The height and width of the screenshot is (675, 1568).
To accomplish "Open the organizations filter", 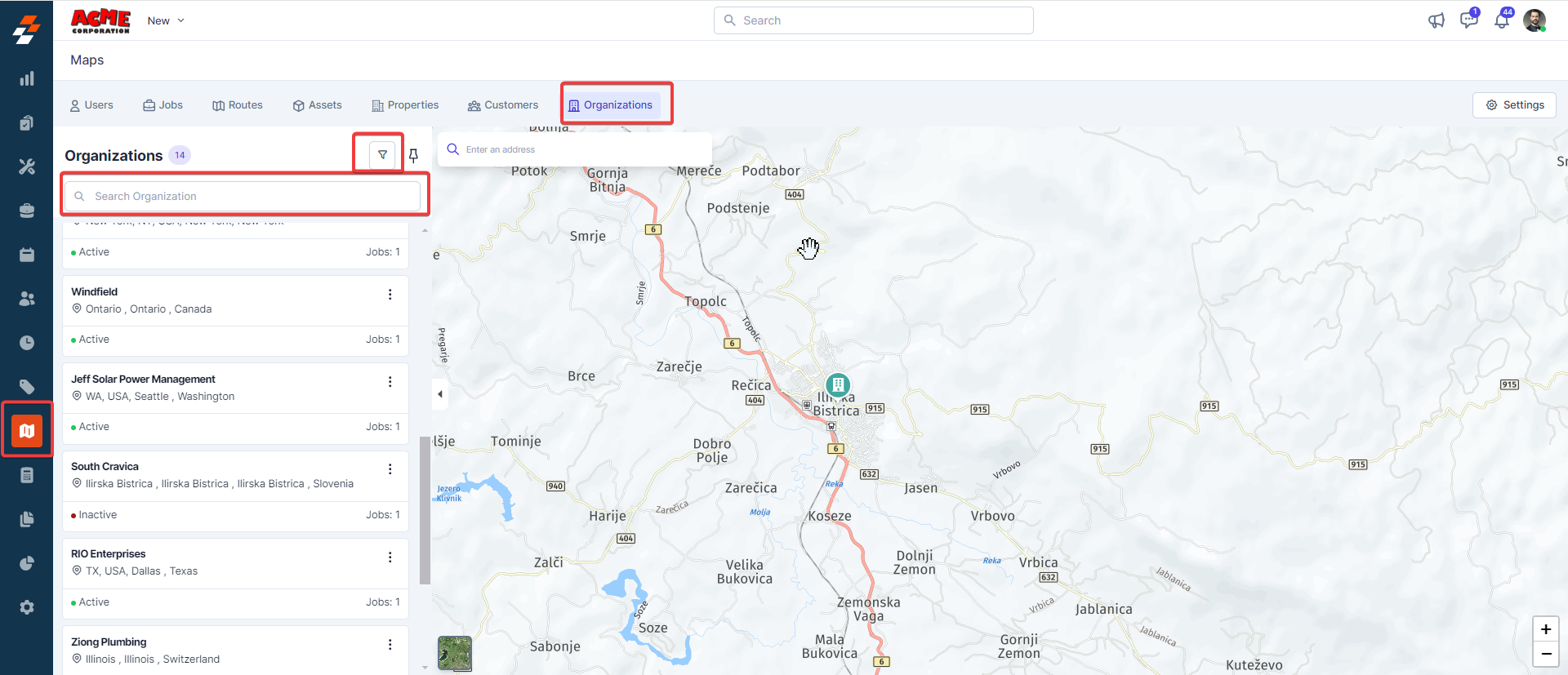I will [382, 155].
